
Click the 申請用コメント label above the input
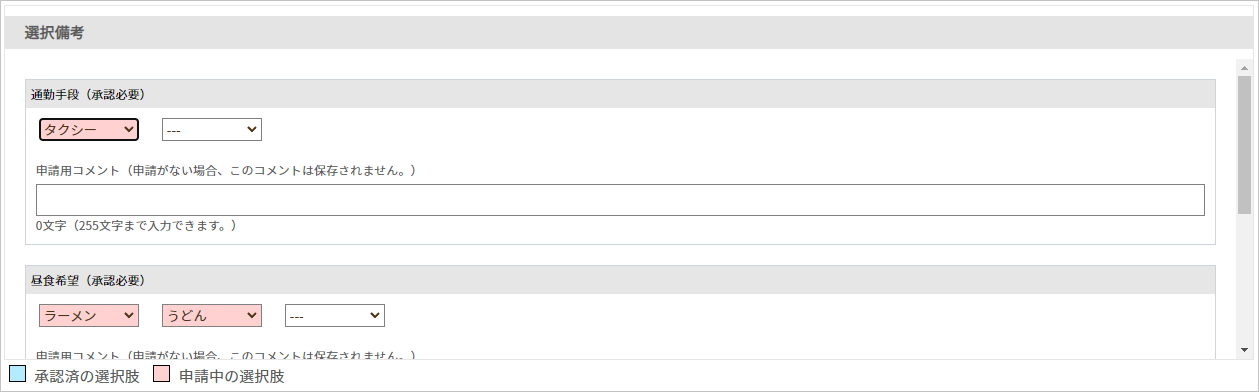point(226,170)
